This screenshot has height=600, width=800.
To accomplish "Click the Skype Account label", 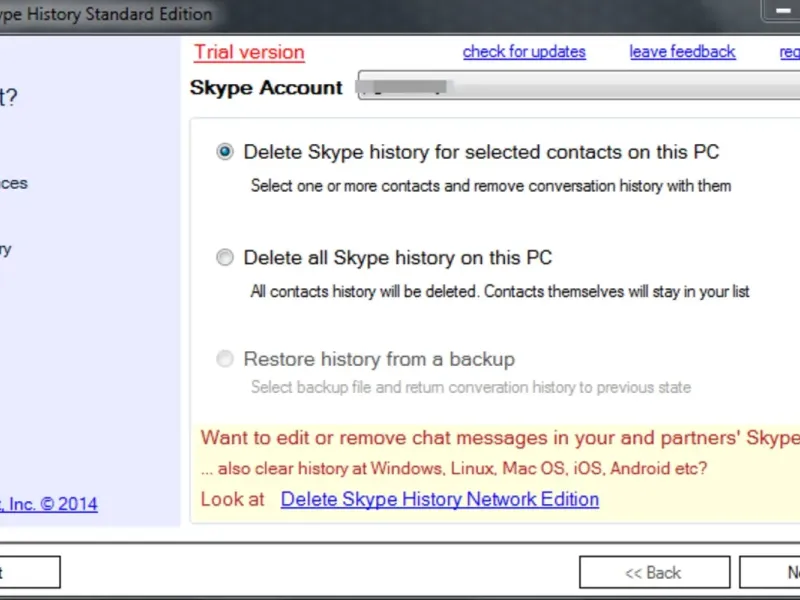I will coord(266,87).
